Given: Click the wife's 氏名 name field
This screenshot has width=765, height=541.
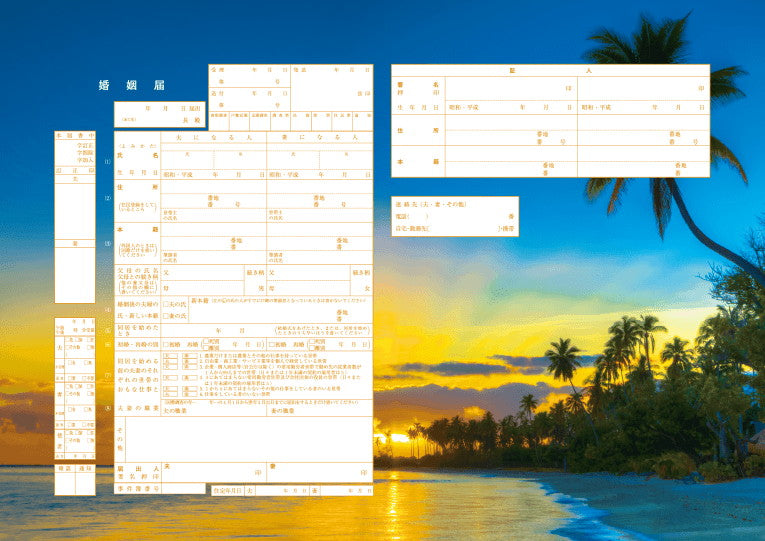Looking at the screenshot, I should tap(318, 158).
